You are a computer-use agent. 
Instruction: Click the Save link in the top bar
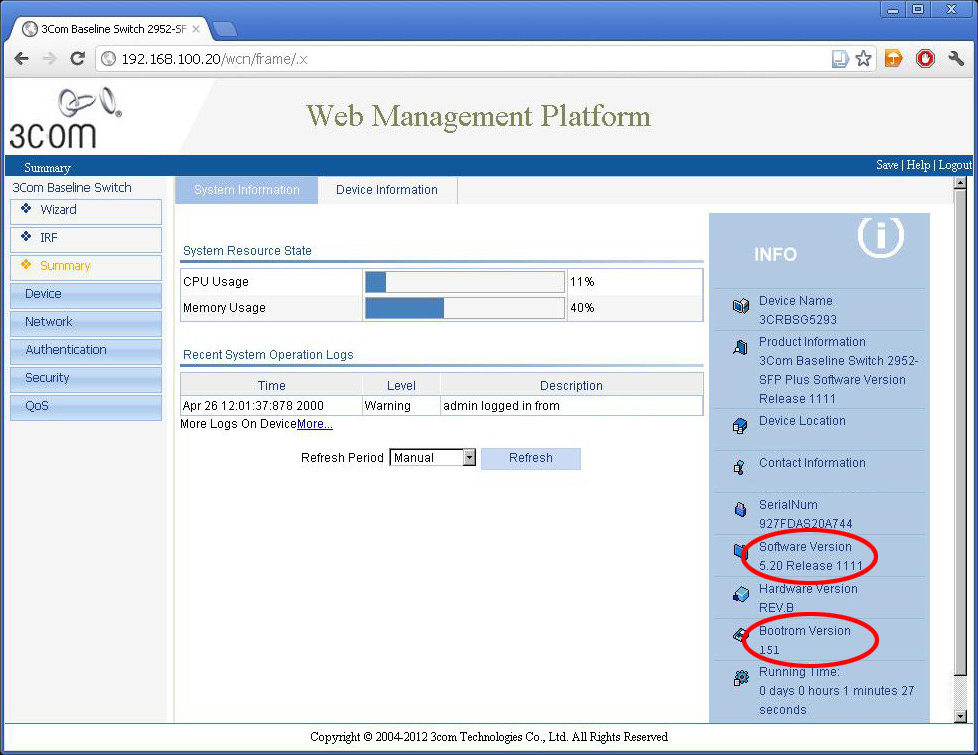(887, 165)
